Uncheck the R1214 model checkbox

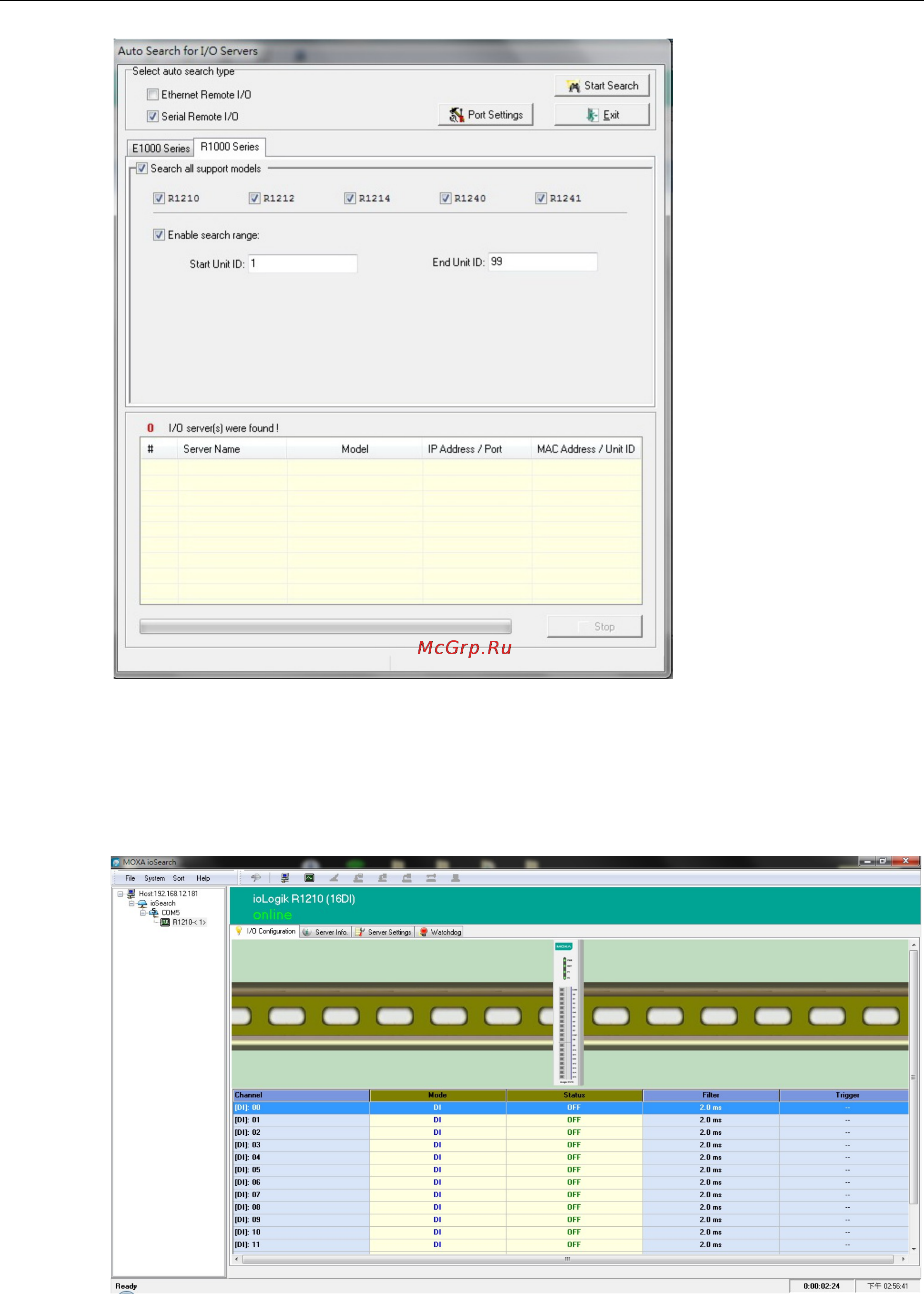coord(350,198)
